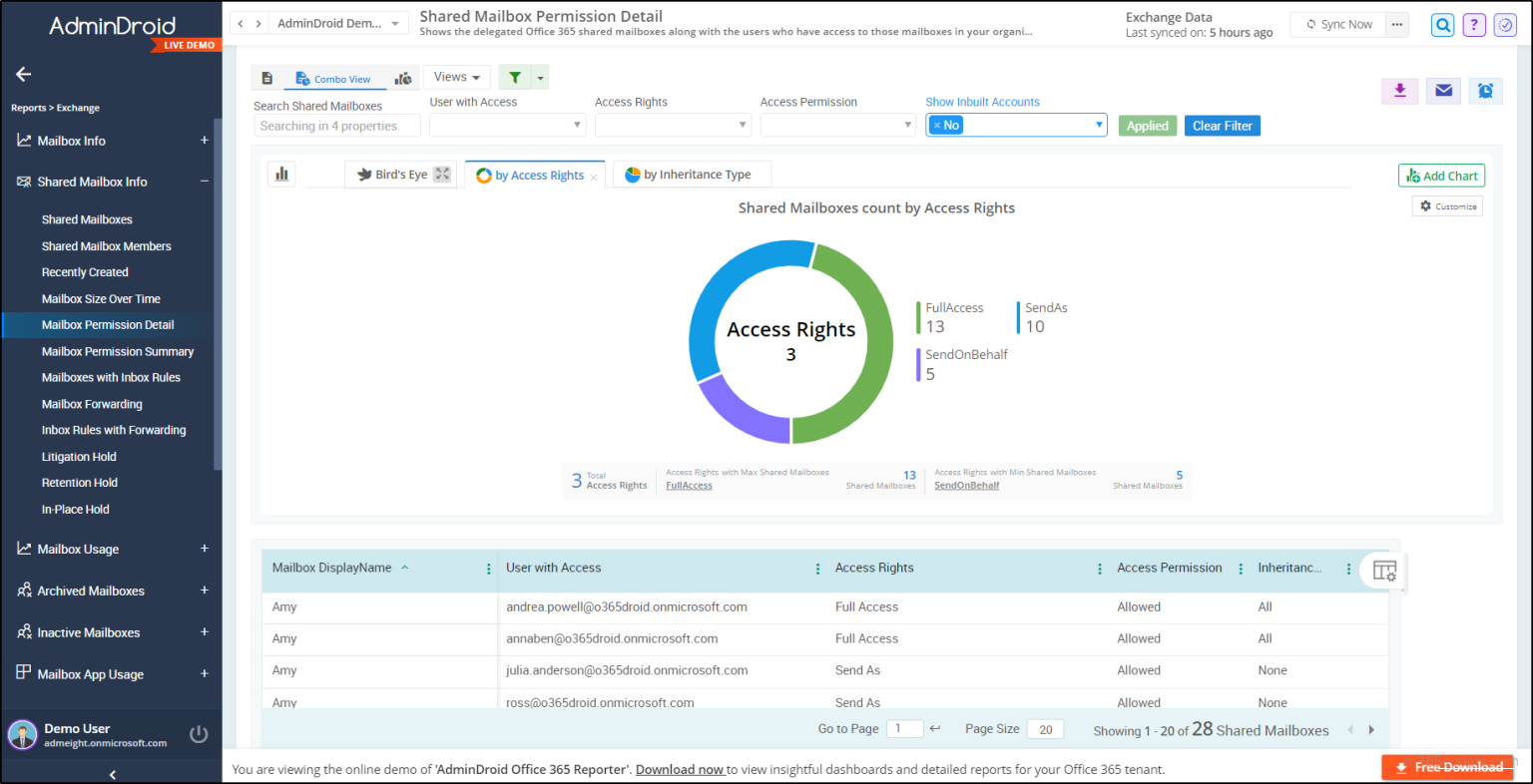Email this report via the envelope icon

coord(1442,90)
